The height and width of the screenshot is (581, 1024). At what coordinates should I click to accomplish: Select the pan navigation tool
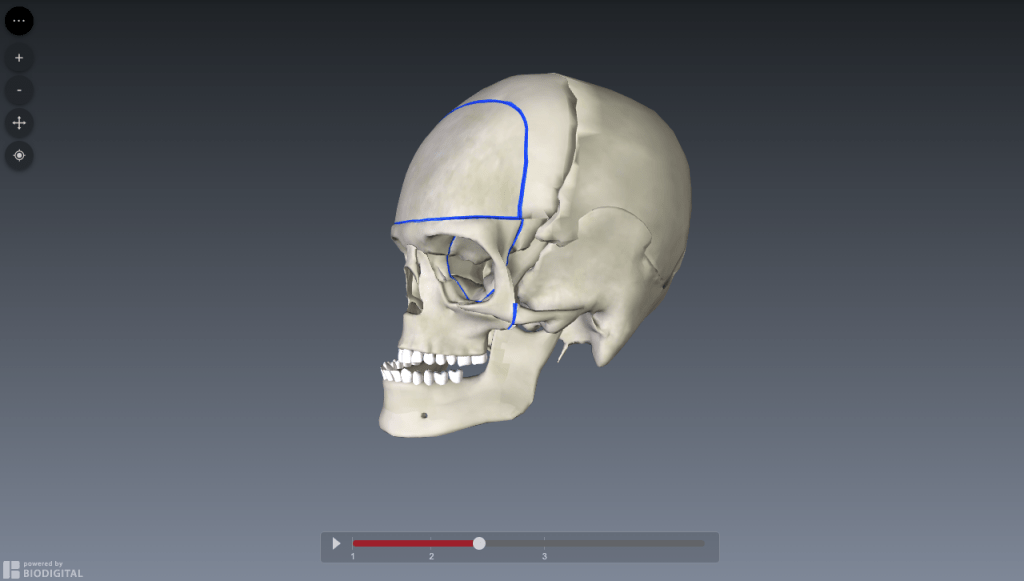(19, 124)
